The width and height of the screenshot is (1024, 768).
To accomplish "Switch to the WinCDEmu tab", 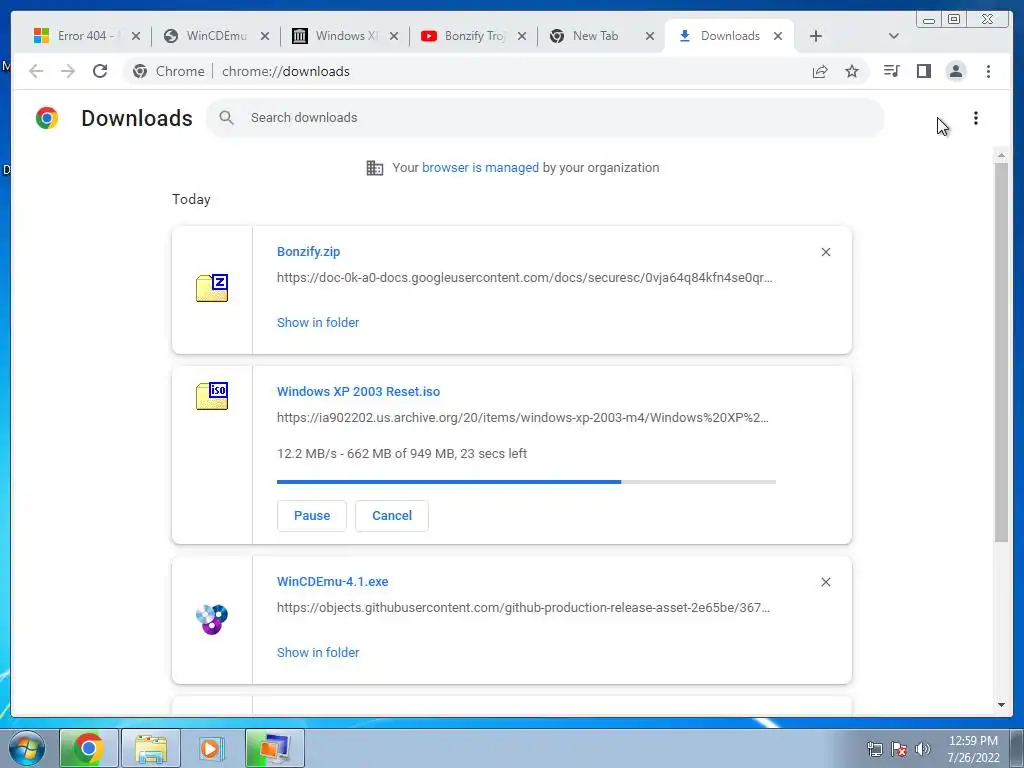I will pos(216,36).
